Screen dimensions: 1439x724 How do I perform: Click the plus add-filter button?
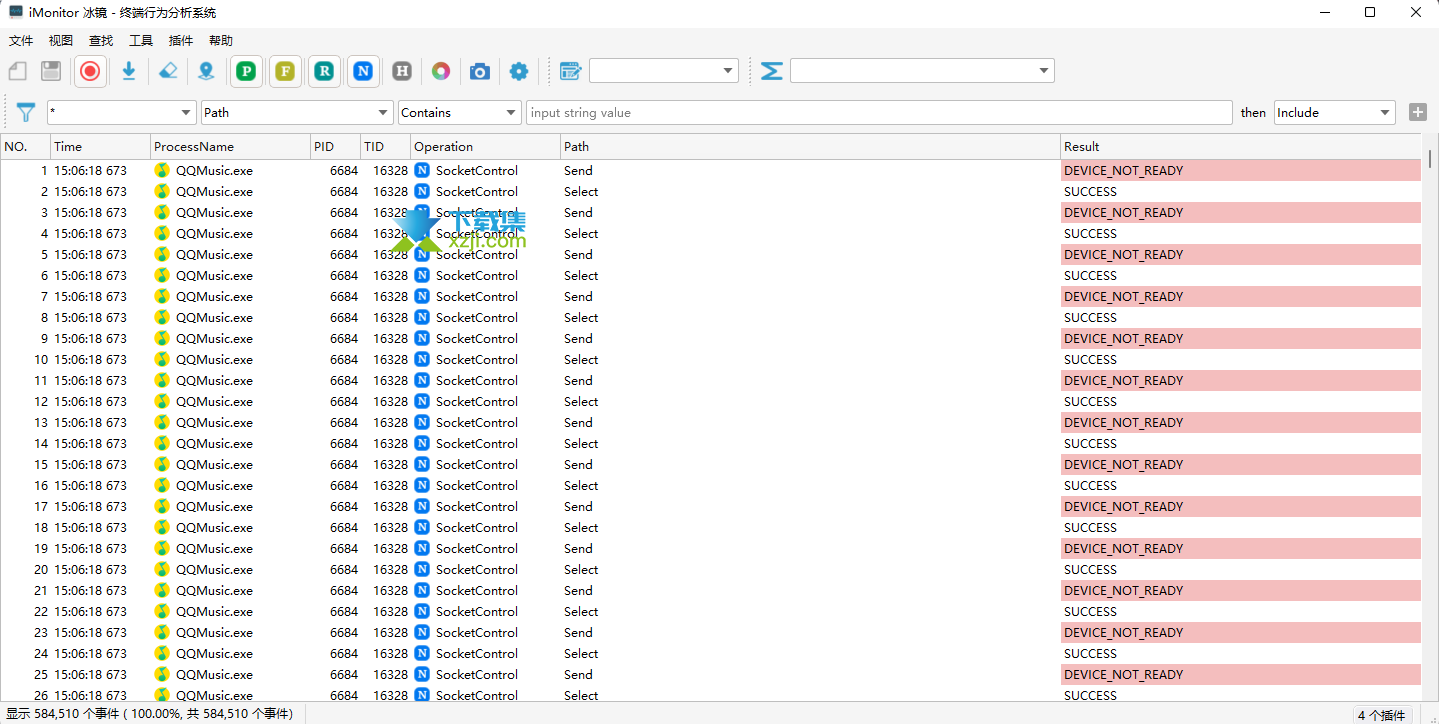point(1418,112)
